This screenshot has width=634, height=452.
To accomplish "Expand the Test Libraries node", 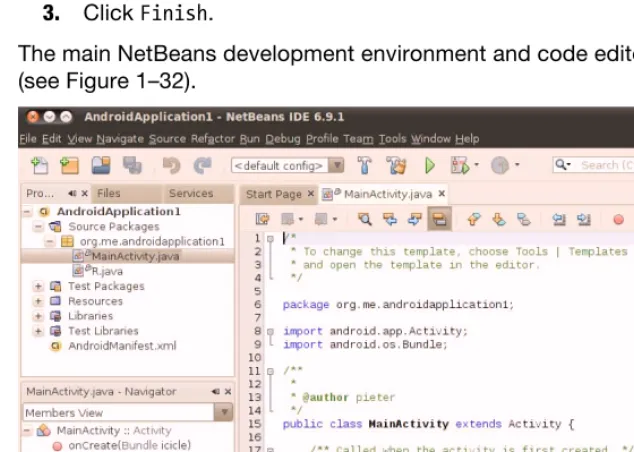I will tap(38, 331).
